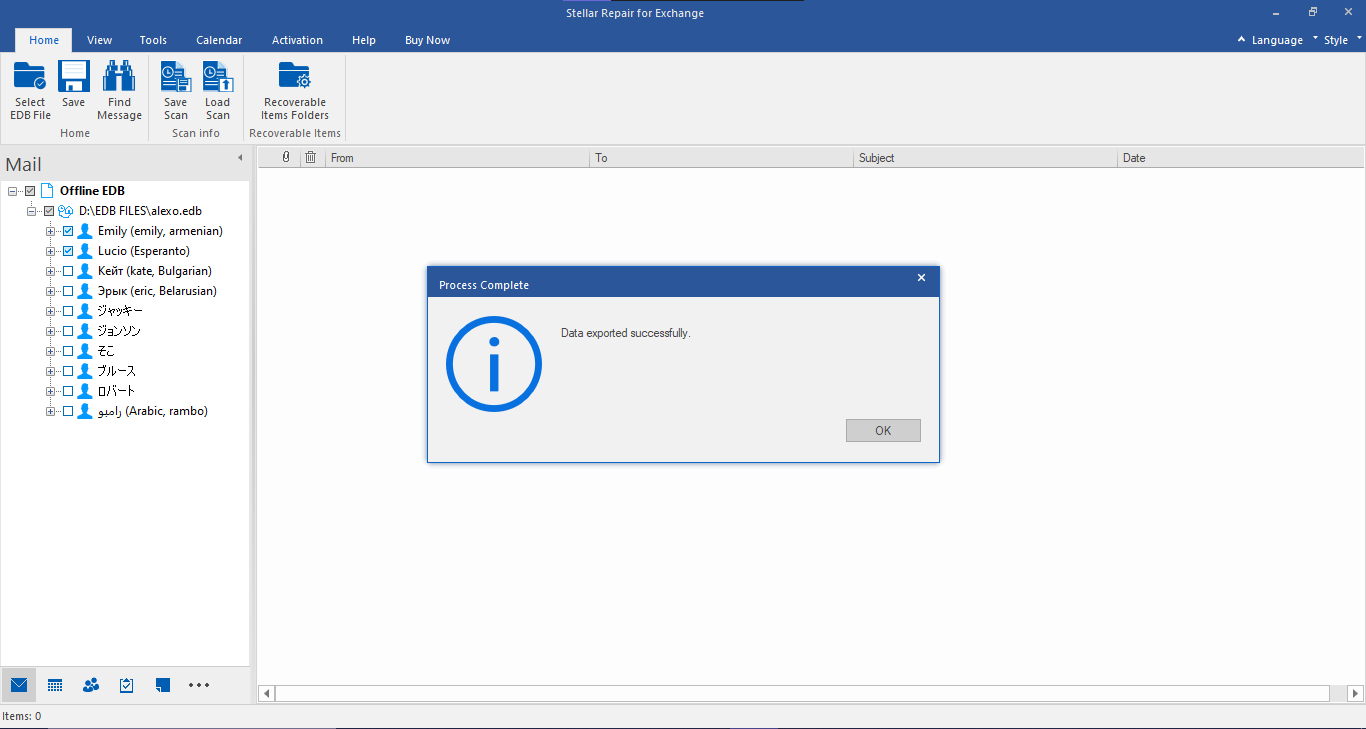
Task: Switch to the Notes view icon
Action: click(163, 685)
